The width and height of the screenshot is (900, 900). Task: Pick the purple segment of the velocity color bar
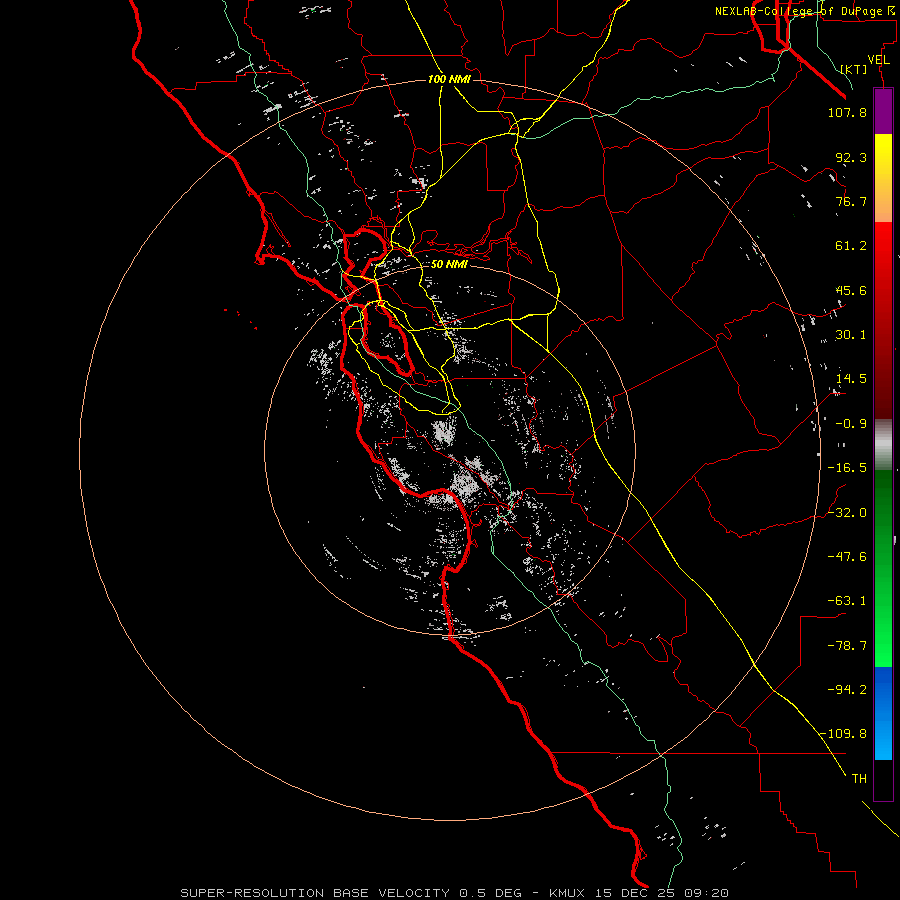883,112
